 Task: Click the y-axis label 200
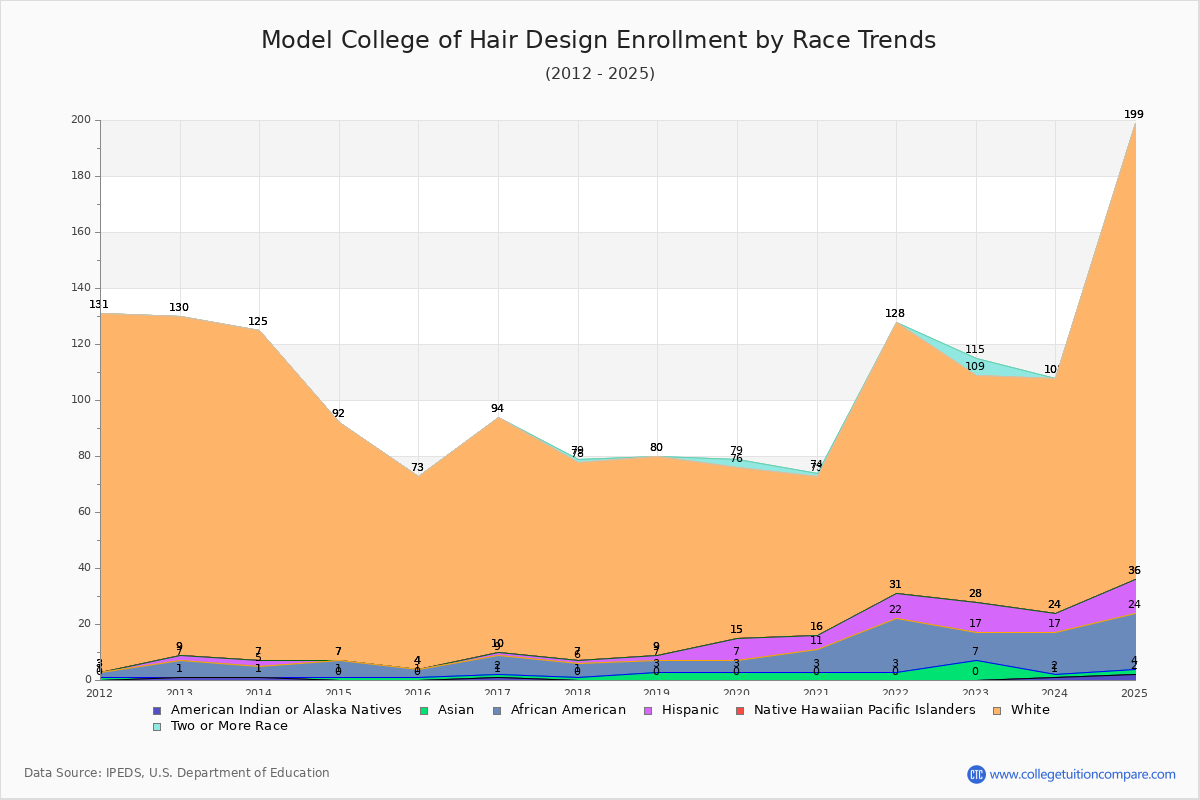[x=81, y=120]
